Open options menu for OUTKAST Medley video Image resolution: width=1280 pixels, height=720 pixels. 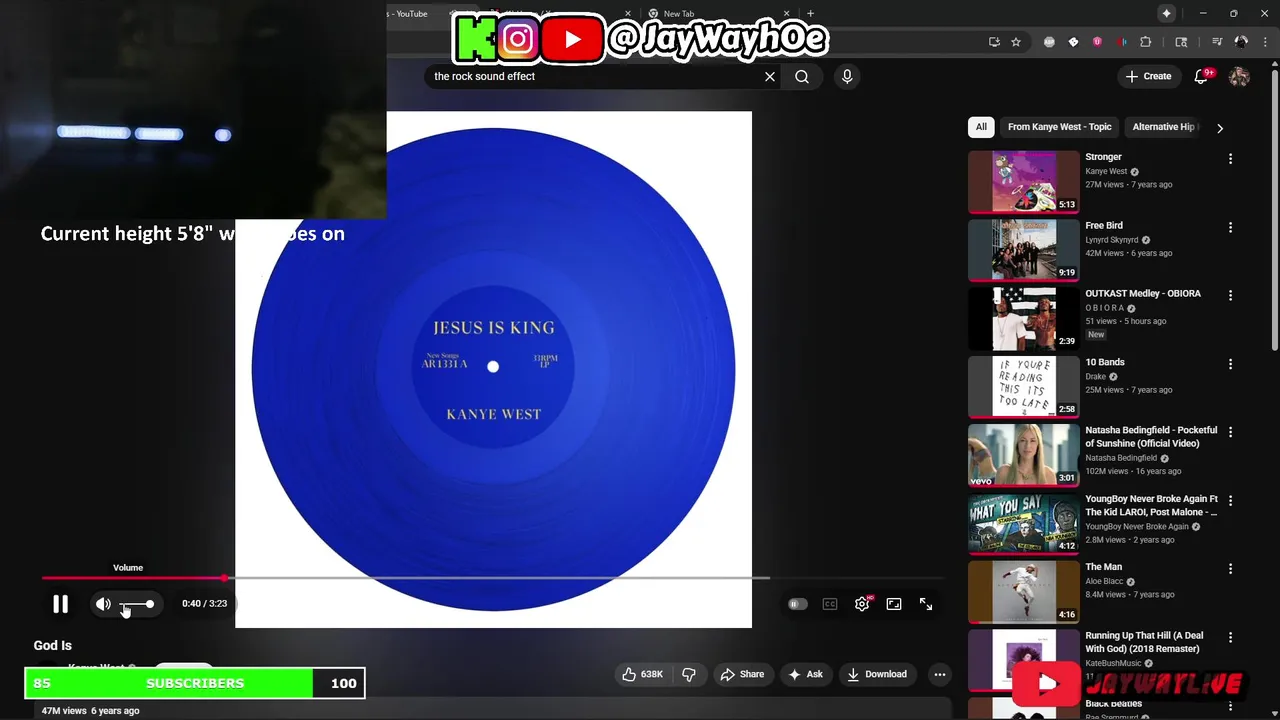point(1230,296)
